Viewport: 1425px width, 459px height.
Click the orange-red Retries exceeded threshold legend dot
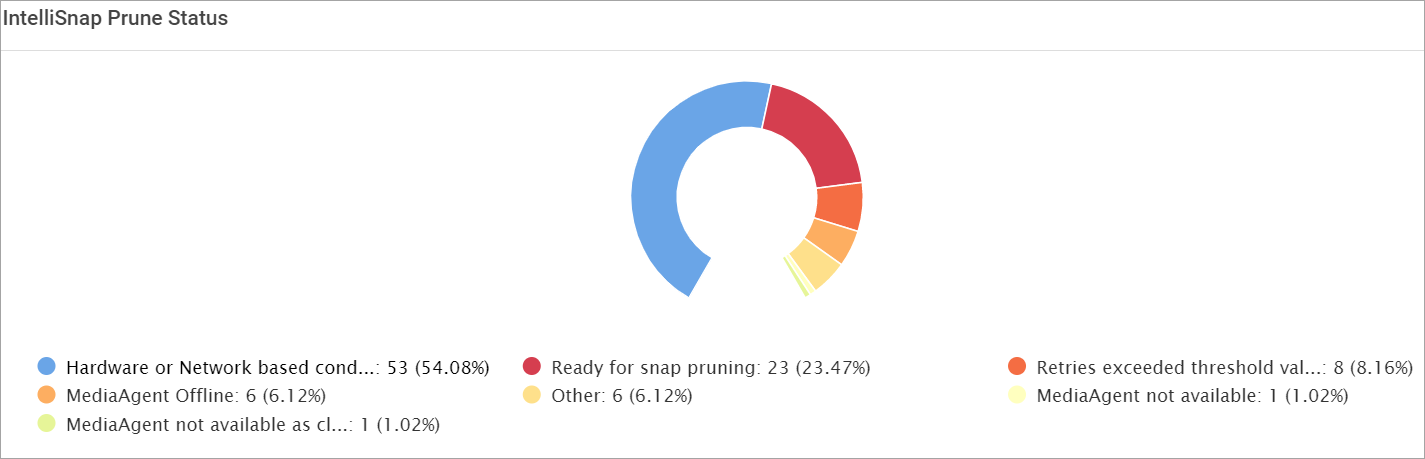(x=1018, y=366)
